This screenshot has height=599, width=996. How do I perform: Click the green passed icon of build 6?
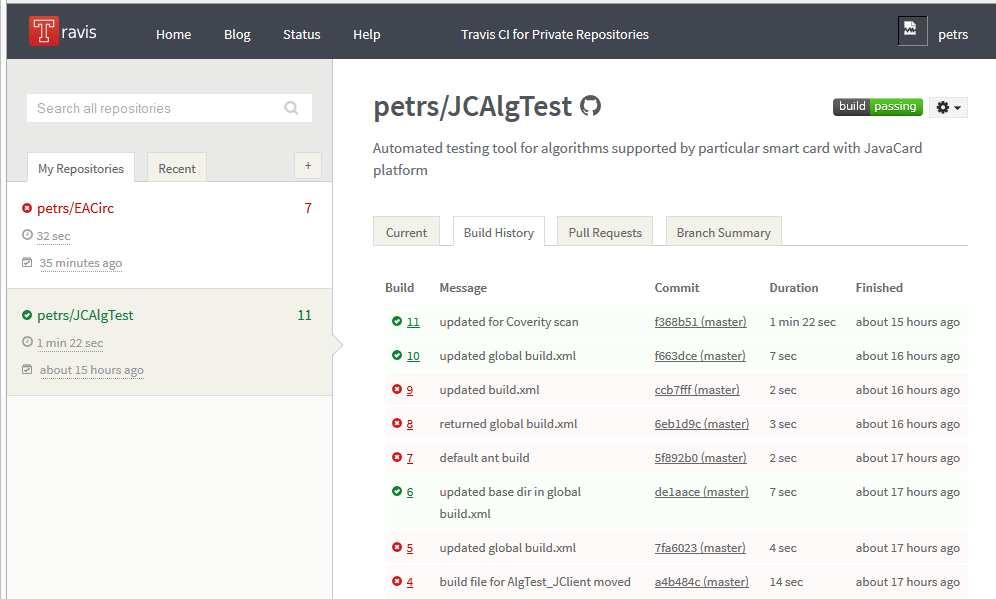pos(397,491)
